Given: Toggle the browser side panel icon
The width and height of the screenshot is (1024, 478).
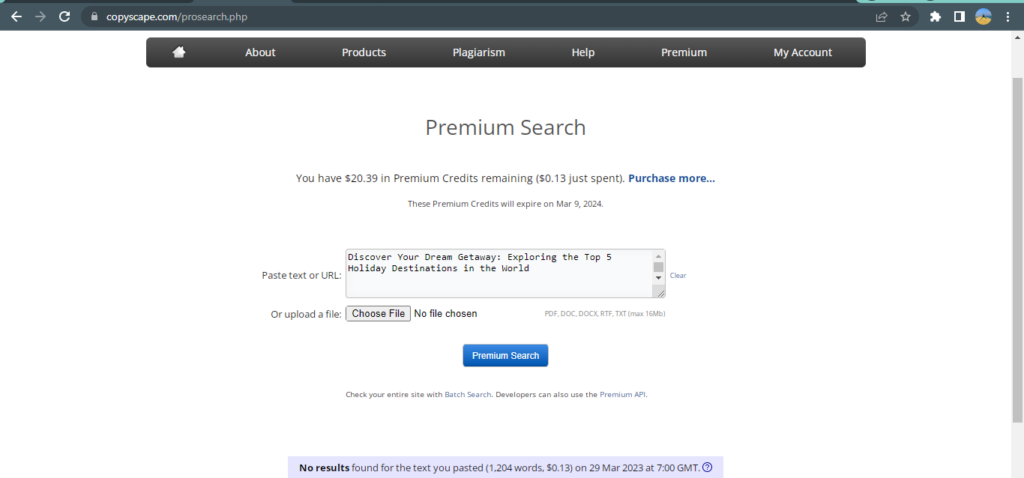Looking at the screenshot, I should pyautogui.click(x=959, y=17).
